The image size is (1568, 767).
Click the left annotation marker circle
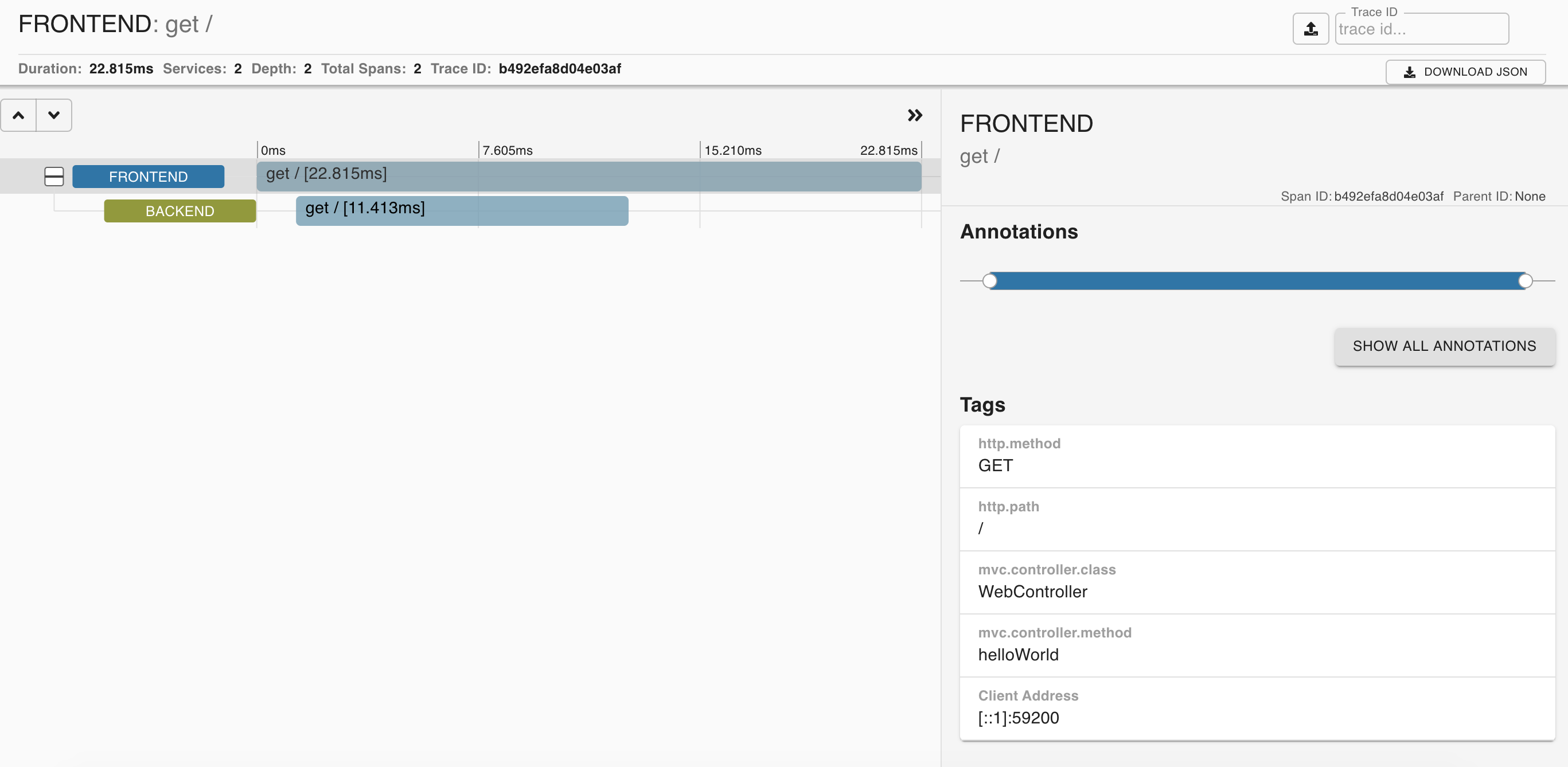coord(990,280)
